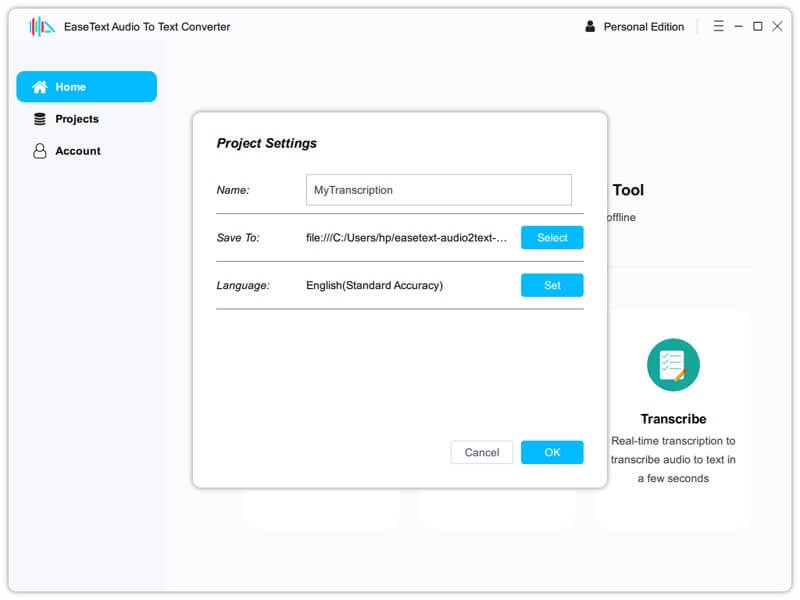Click the Home icon in the sidebar

[x=40, y=87]
